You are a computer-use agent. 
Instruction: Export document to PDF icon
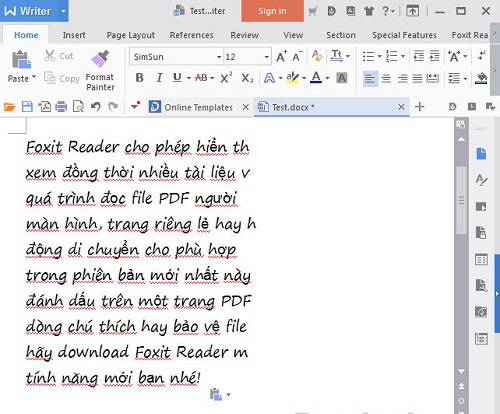click(x=44, y=107)
